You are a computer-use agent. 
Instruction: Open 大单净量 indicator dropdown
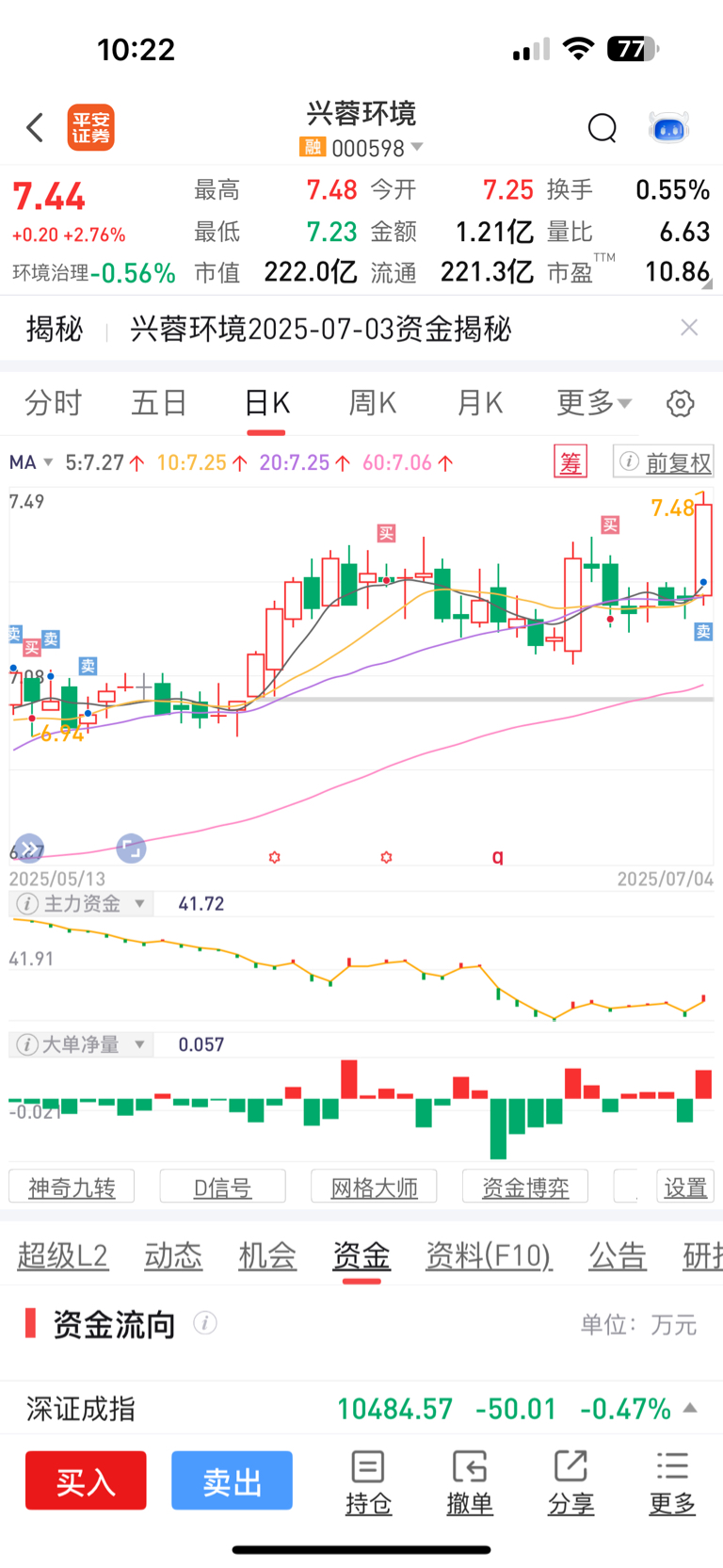139,1044
